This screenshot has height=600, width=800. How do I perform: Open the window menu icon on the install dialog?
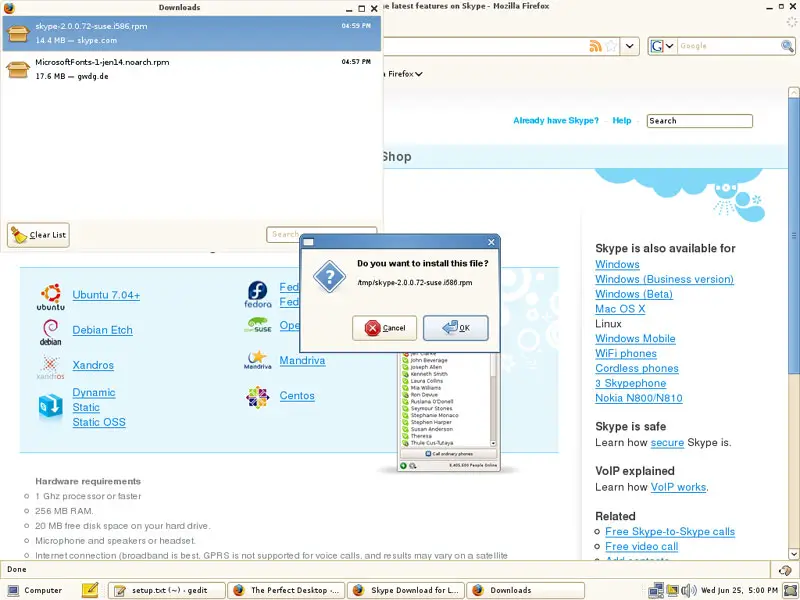[x=308, y=242]
